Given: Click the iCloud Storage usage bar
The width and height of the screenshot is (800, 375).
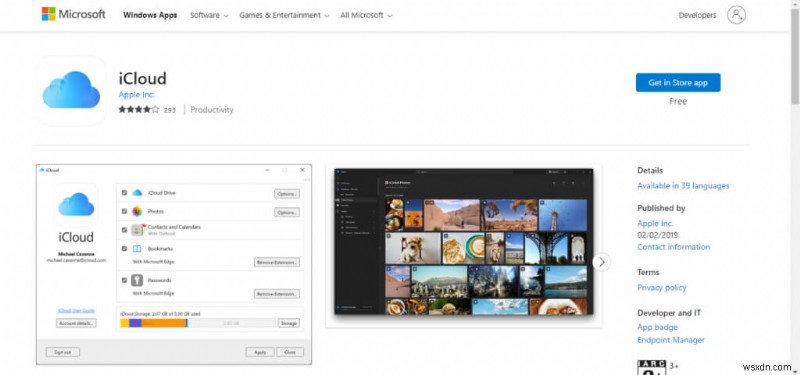Looking at the screenshot, I should click(x=197, y=323).
